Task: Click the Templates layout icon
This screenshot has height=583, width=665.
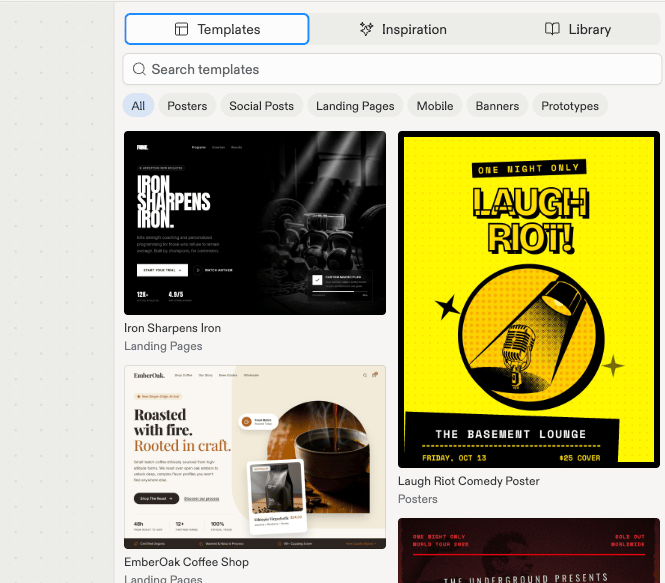Action: pyautogui.click(x=181, y=29)
